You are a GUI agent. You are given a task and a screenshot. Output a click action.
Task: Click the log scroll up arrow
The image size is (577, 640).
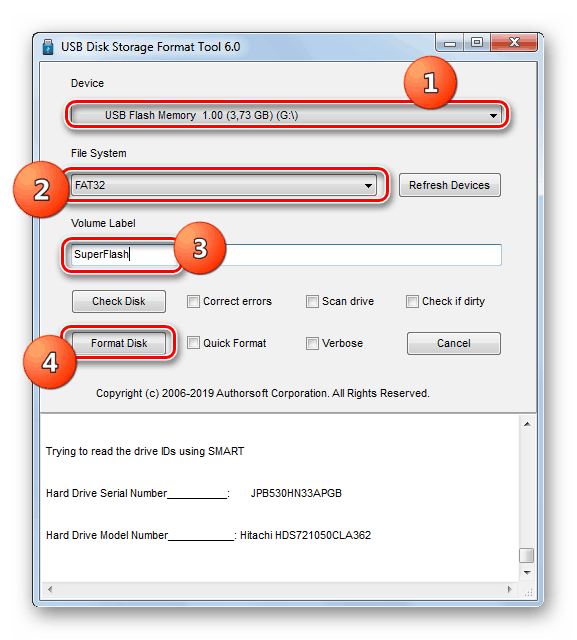pos(527,424)
